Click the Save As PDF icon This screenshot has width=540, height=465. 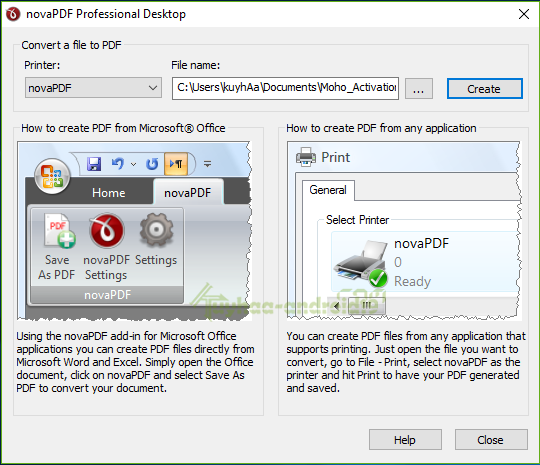pyautogui.click(x=59, y=230)
